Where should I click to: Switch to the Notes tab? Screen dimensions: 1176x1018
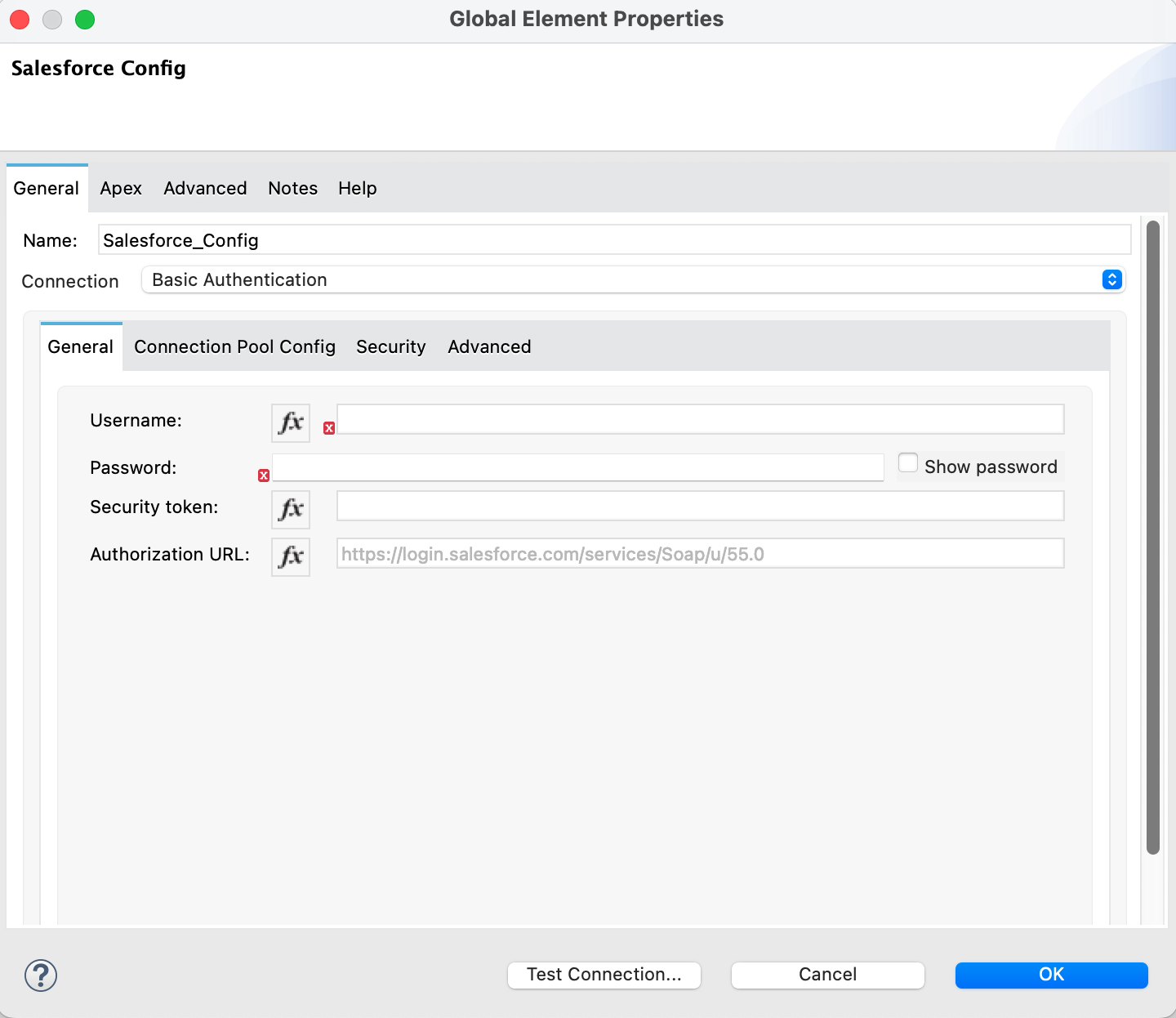point(292,188)
